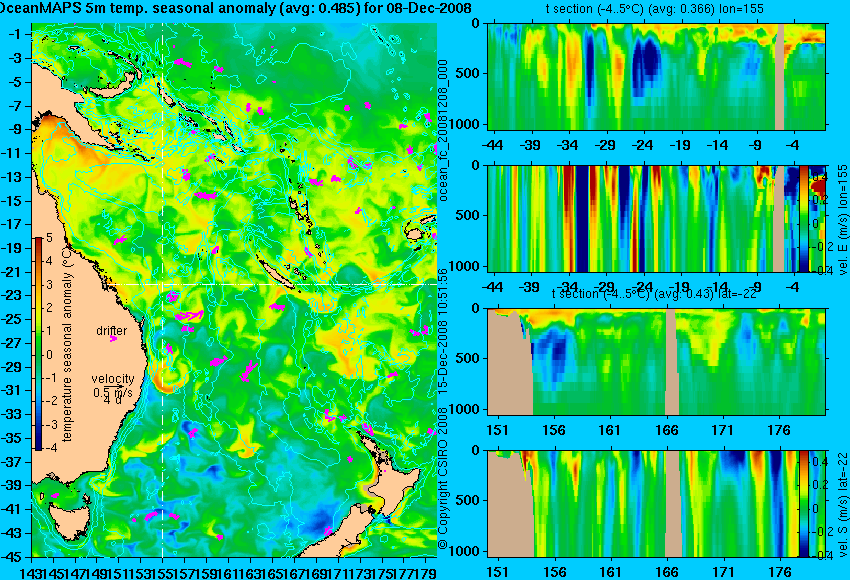Click the '5' value on temperature colorbar
This screenshot has height=580, width=850.
tap(49, 237)
